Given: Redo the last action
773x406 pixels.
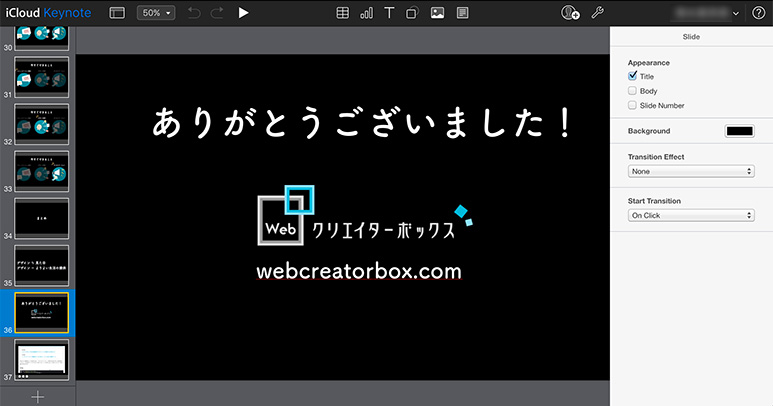Looking at the screenshot, I should pos(217,13).
